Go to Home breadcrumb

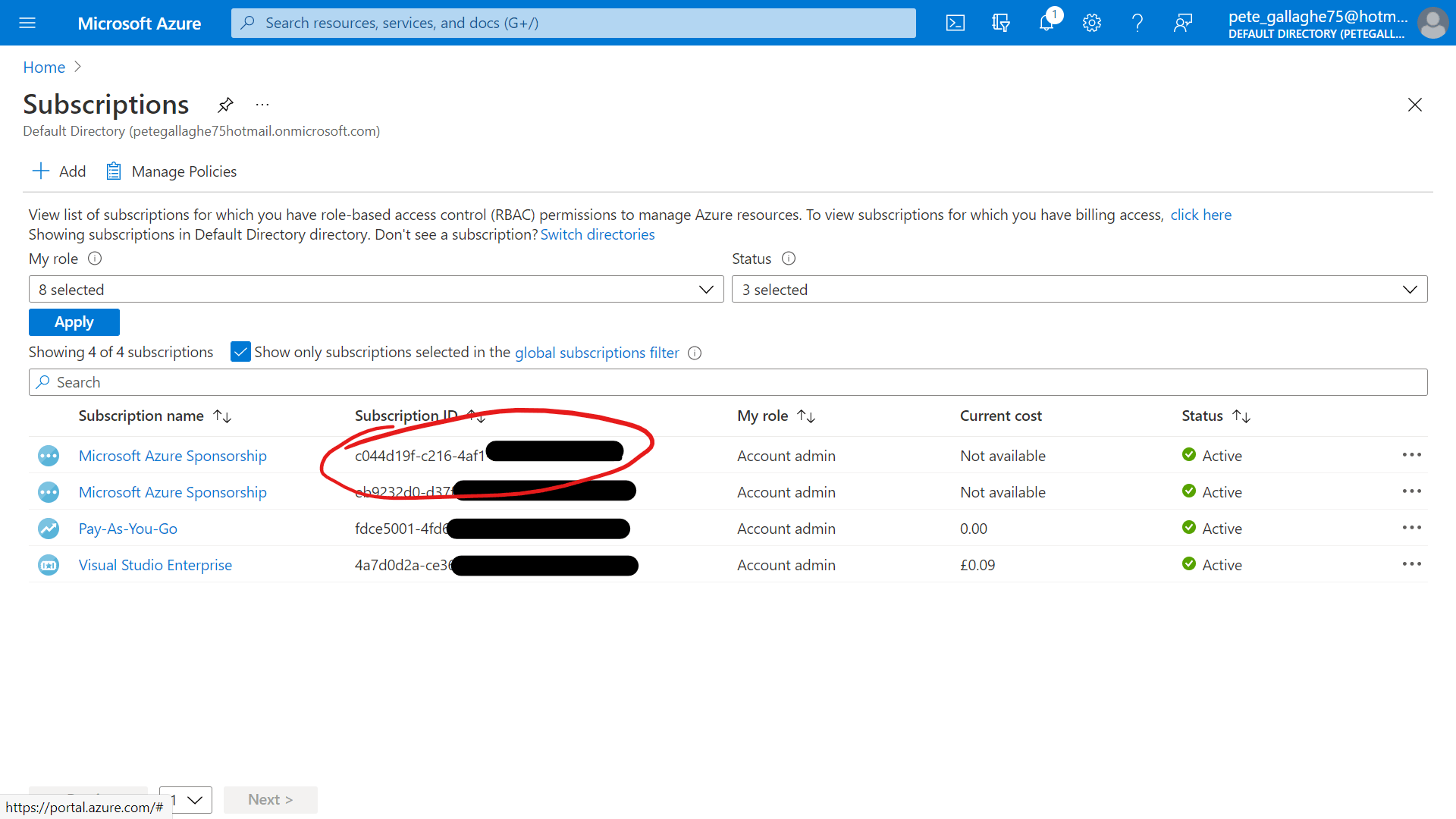pyautogui.click(x=44, y=67)
